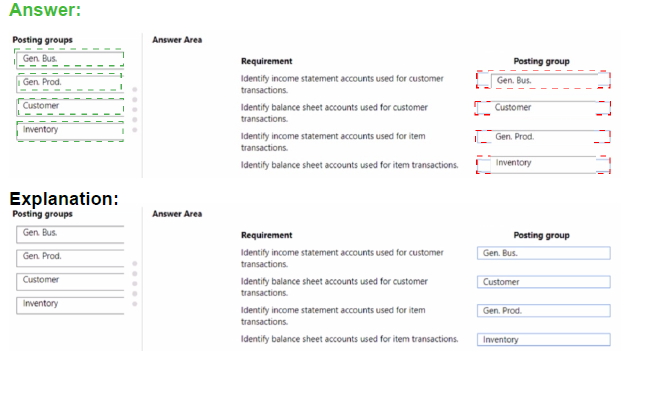This screenshot has width=651, height=393.
Task: Click the green Answer heading
Action: tap(45, 10)
